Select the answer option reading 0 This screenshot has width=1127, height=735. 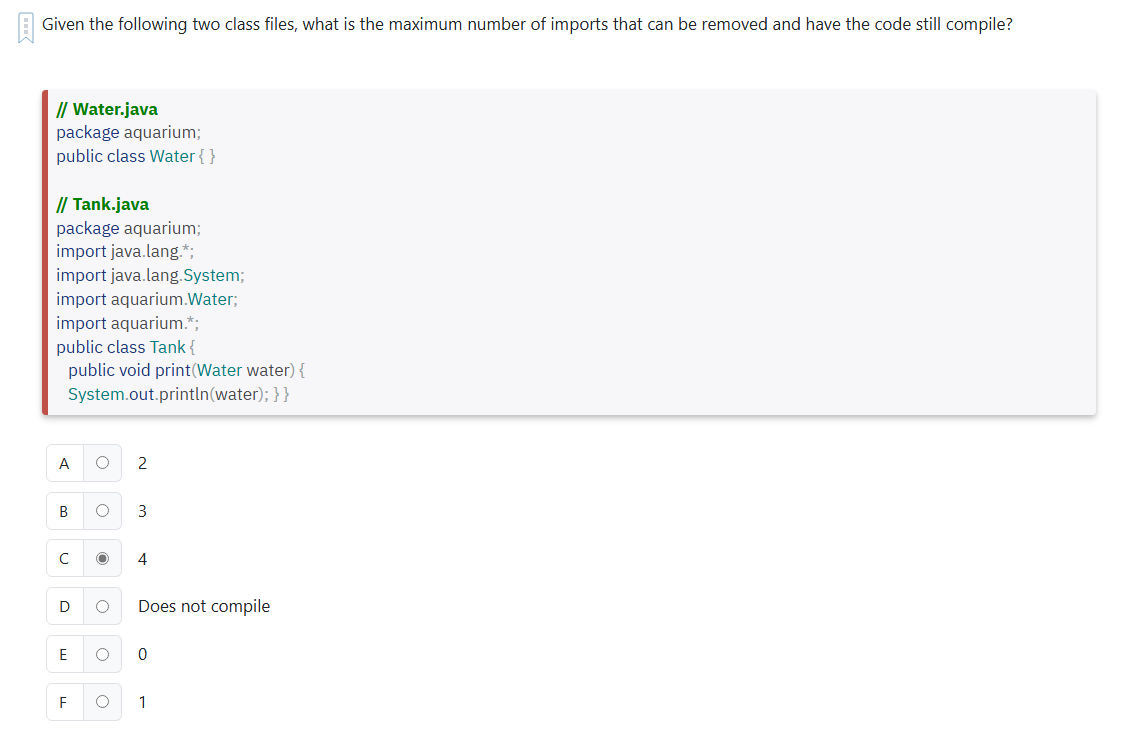coord(142,654)
